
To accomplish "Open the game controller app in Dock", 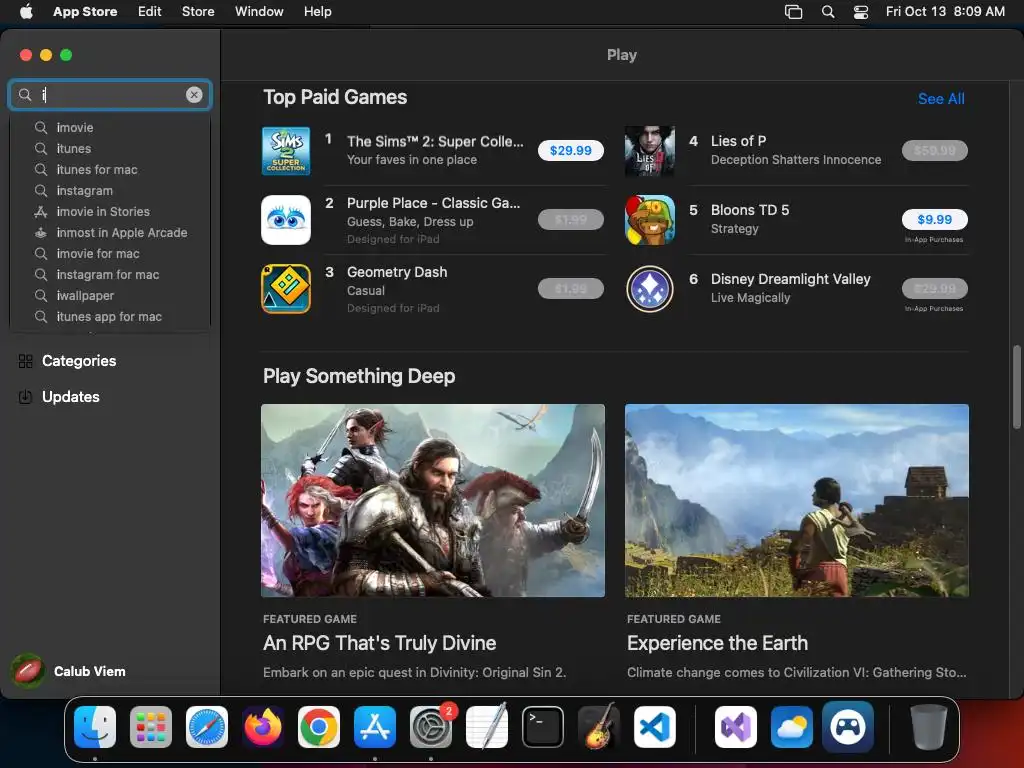I will tap(848, 727).
